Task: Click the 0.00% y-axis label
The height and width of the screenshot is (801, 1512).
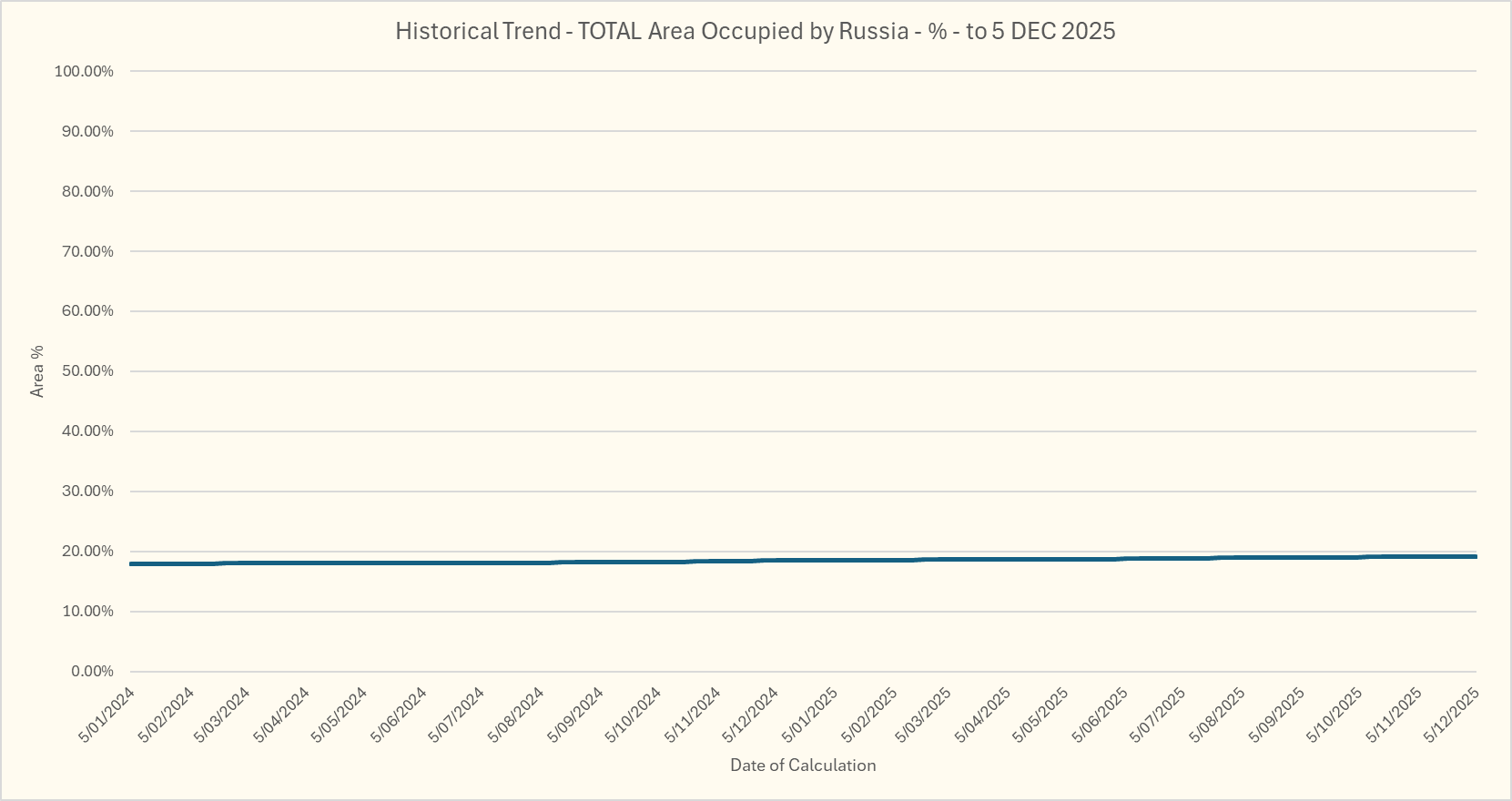Action: (x=91, y=671)
